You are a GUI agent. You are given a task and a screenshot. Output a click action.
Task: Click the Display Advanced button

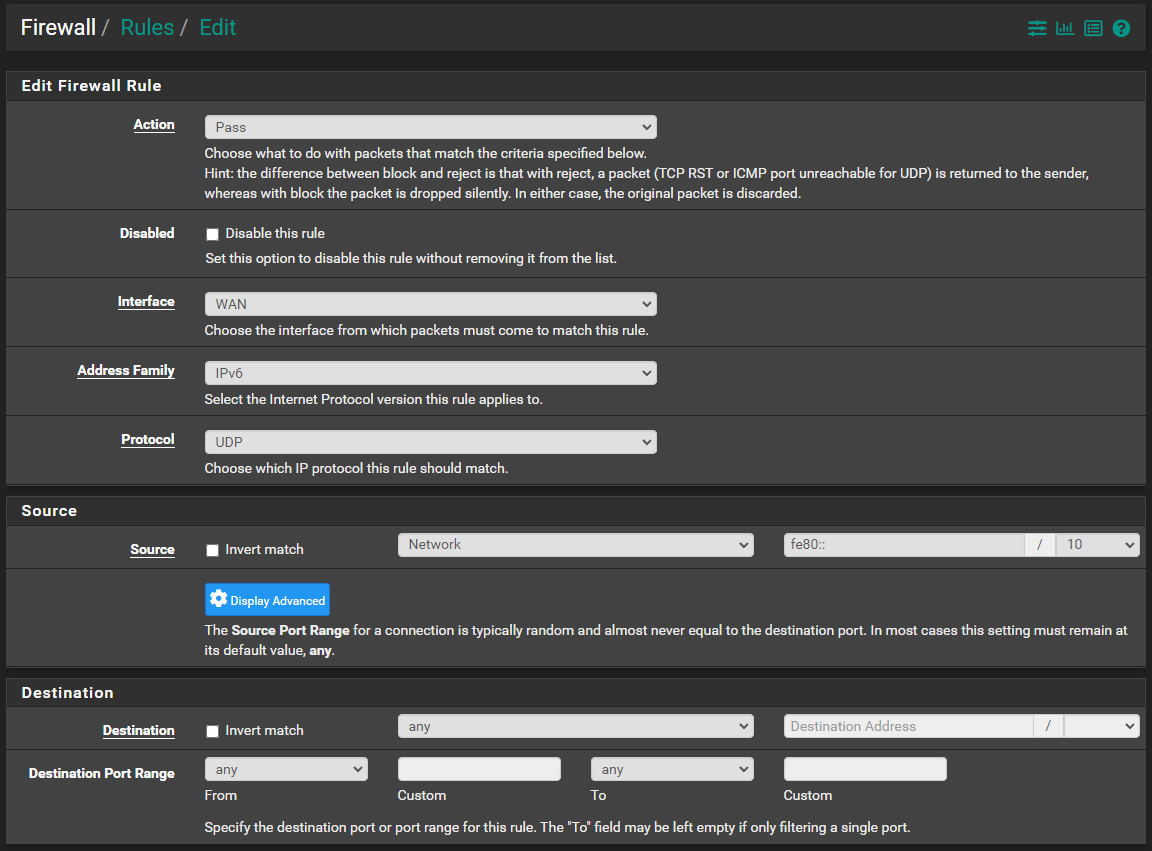click(x=267, y=600)
